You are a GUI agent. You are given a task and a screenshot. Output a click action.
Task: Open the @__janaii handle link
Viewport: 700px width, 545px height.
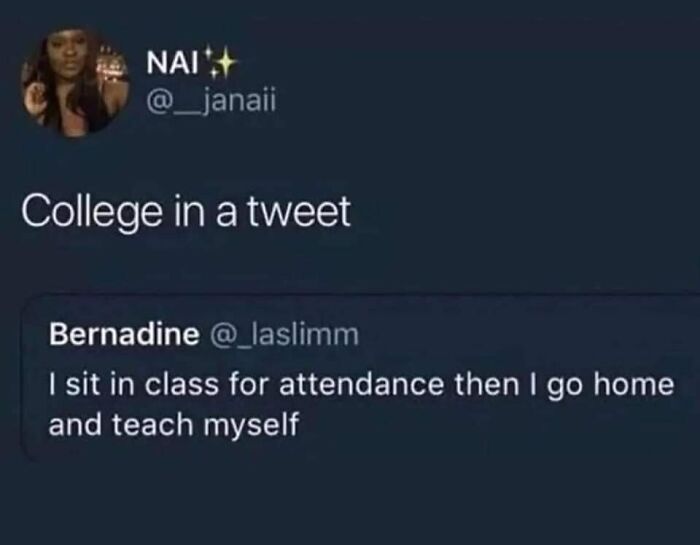coord(207,101)
